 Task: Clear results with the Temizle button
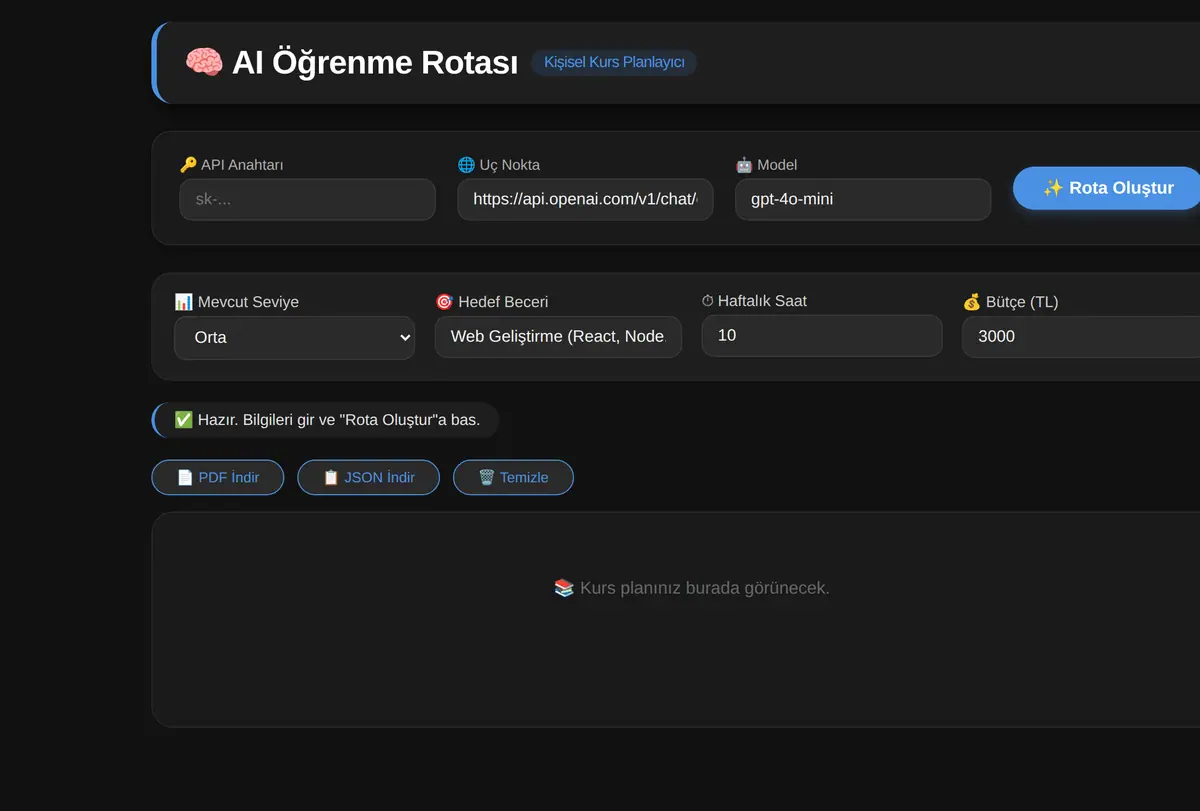[x=513, y=477]
